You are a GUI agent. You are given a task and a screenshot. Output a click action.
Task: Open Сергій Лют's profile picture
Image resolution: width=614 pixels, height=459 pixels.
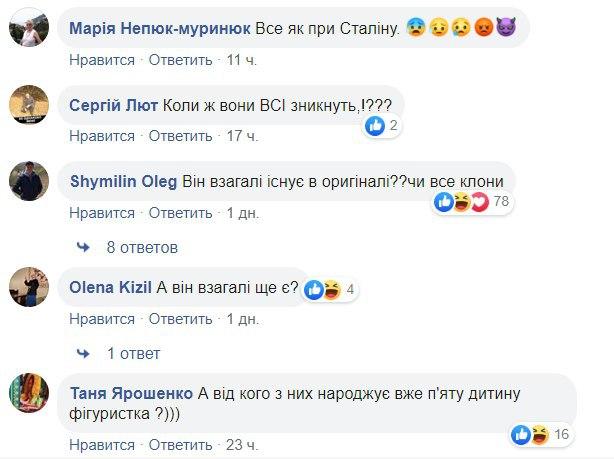click(29, 102)
